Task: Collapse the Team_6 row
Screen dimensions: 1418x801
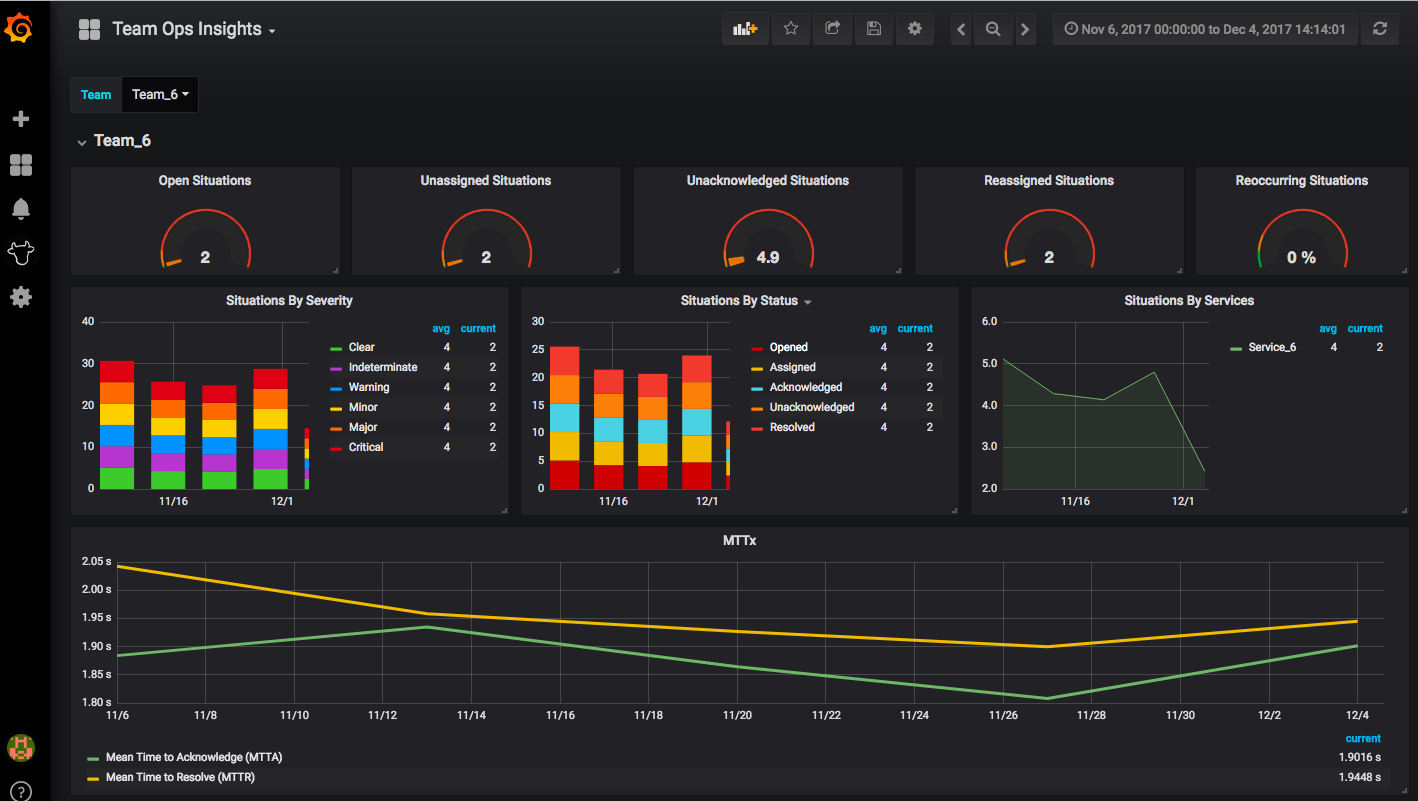Action: [x=114, y=141]
